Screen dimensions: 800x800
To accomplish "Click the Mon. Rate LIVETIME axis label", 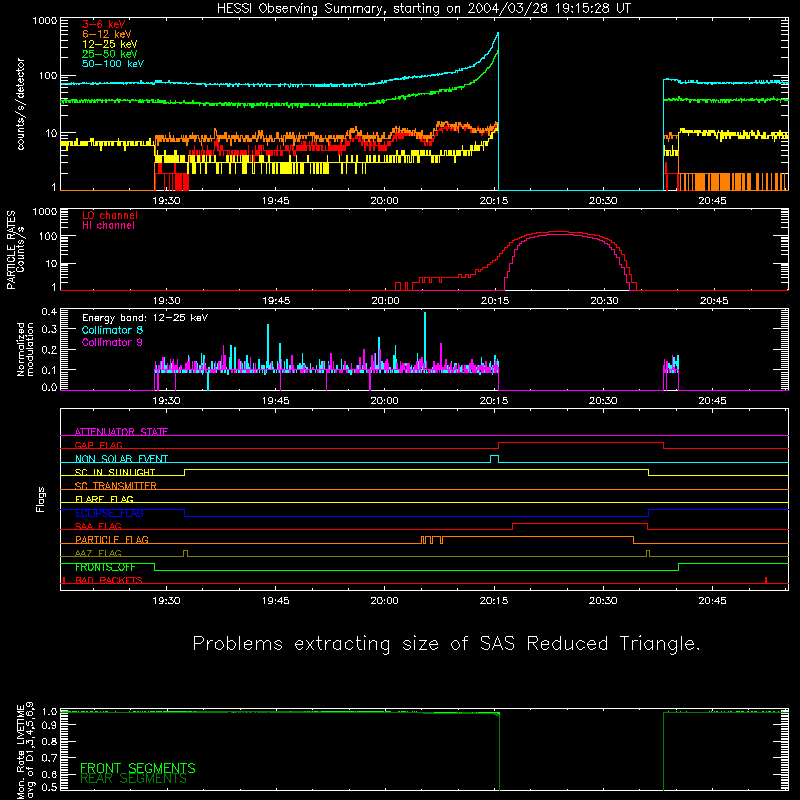I will coord(24,752).
